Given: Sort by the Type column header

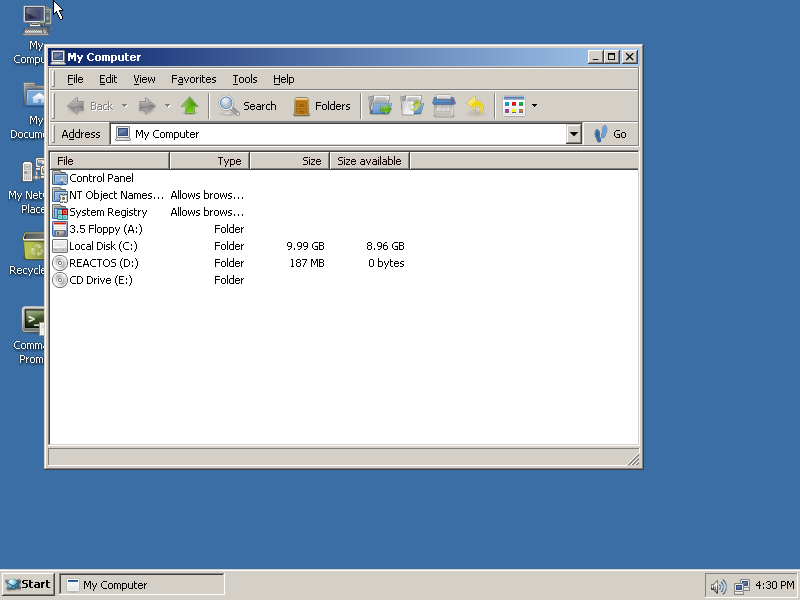Looking at the screenshot, I should (209, 161).
